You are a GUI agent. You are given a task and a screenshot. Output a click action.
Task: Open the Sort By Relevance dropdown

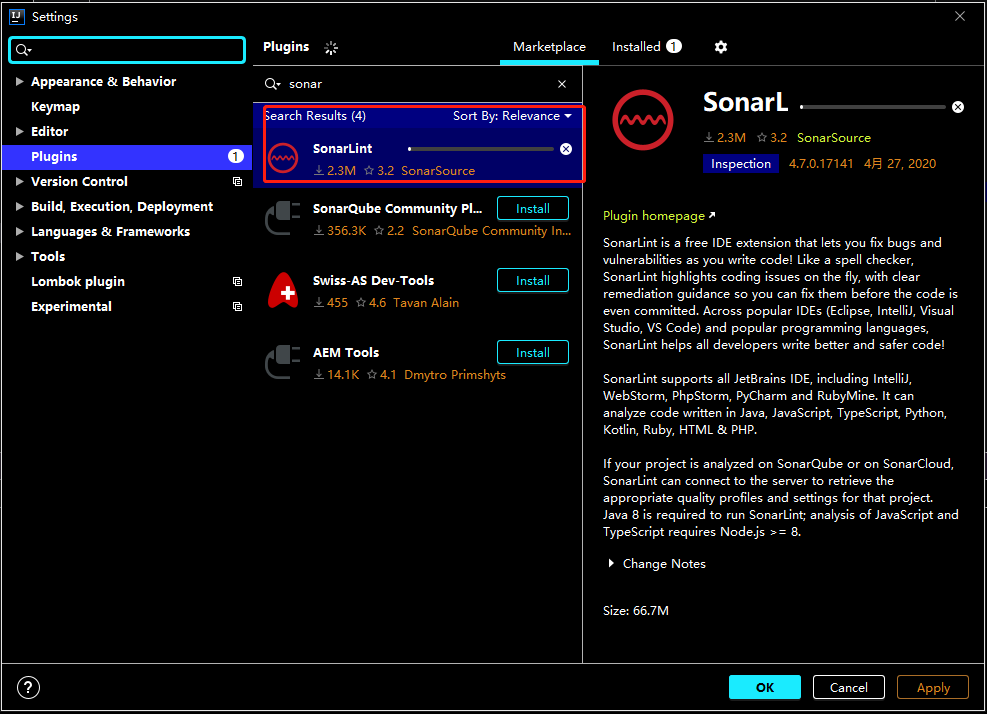point(512,115)
